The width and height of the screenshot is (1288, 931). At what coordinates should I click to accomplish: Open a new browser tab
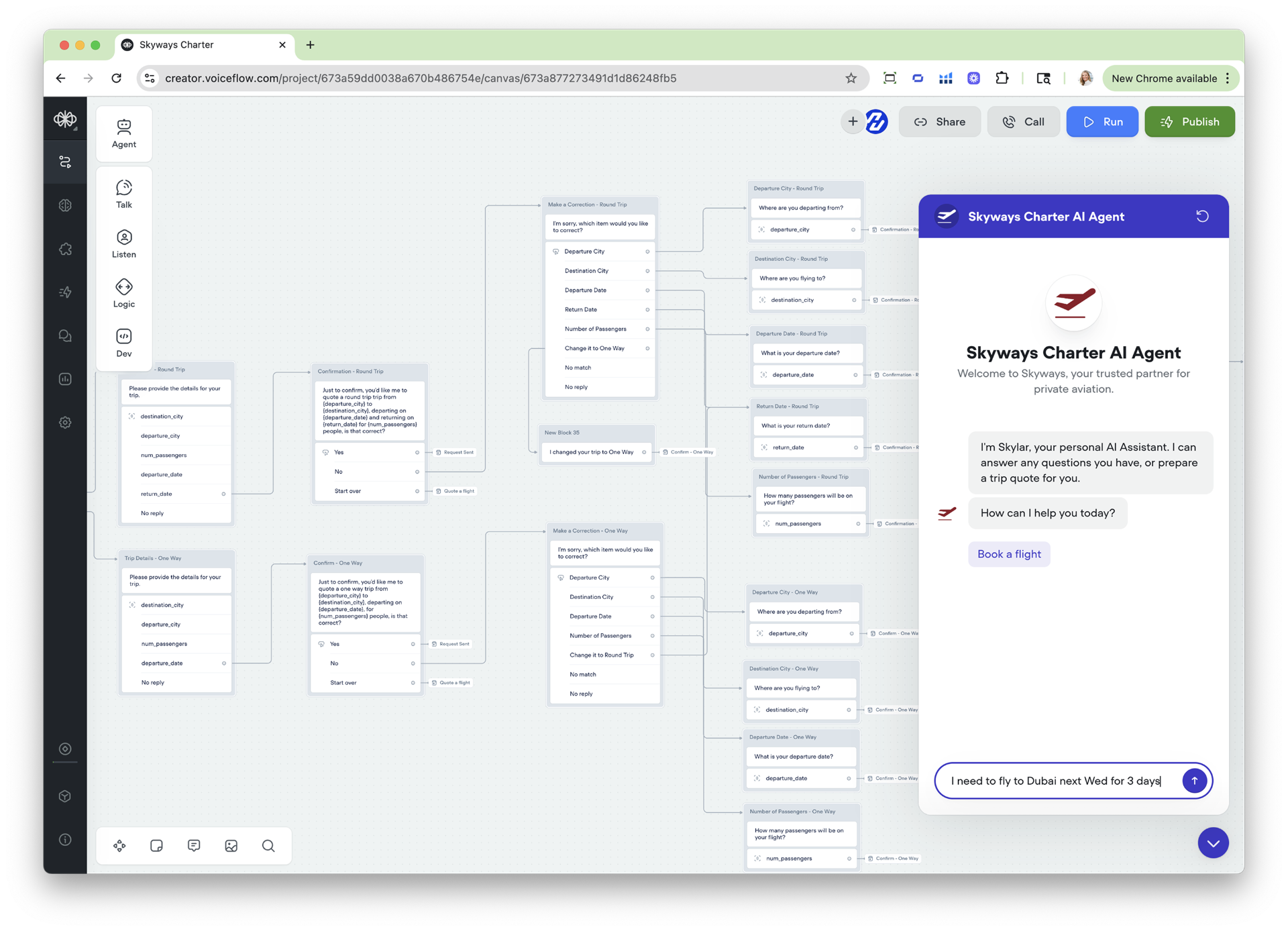pyautogui.click(x=310, y=45)
